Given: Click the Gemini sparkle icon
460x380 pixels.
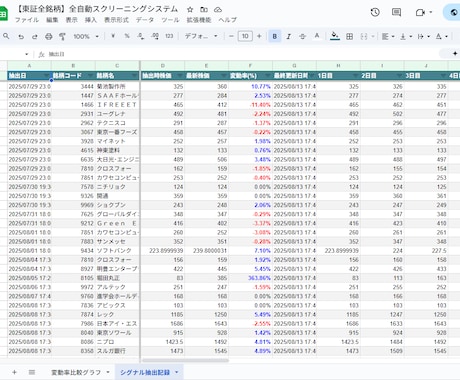Looking at the screenshot, I should click(x=455, y=53).
